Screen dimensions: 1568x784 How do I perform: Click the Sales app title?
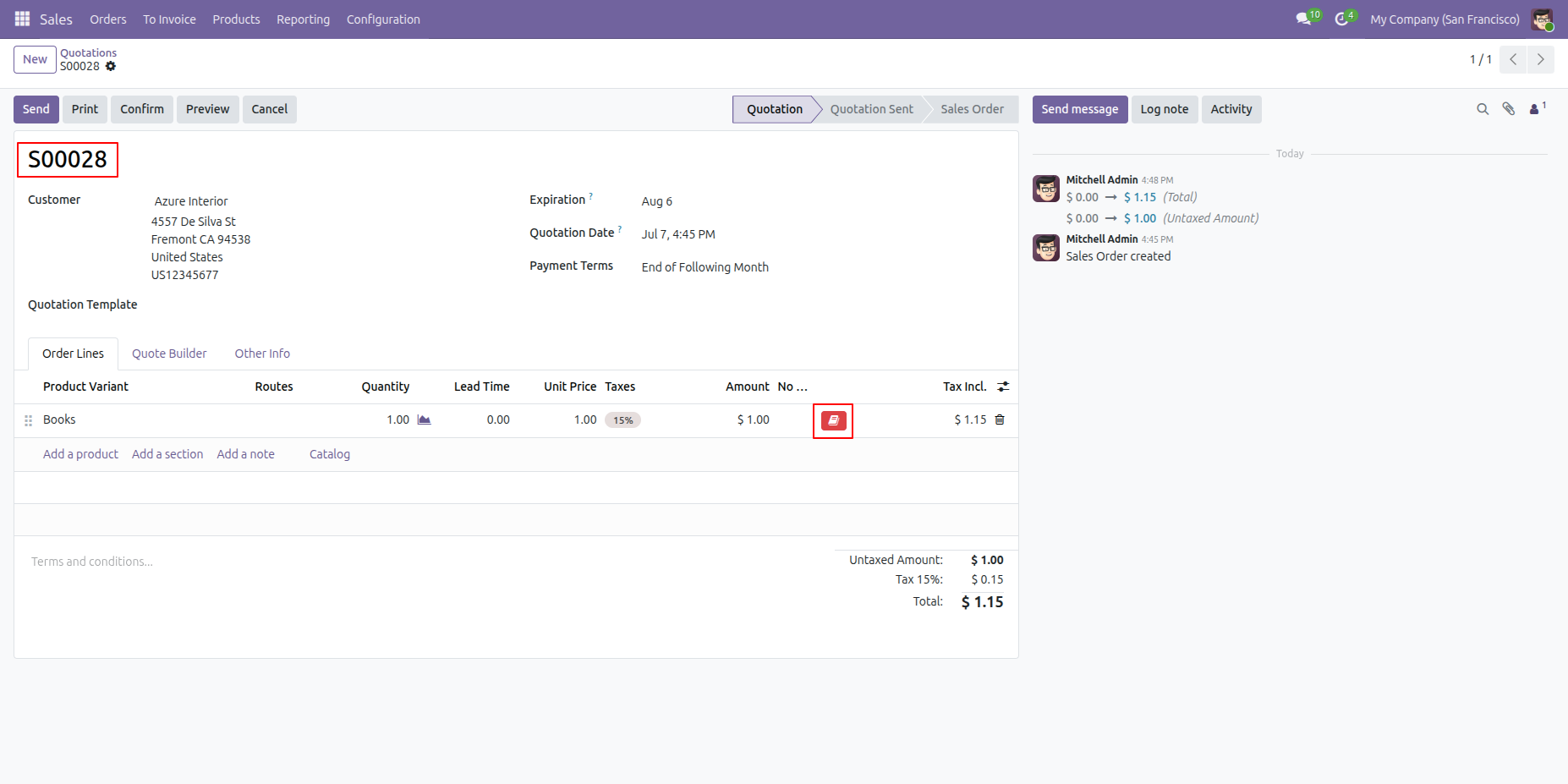(x=56, y=19)
